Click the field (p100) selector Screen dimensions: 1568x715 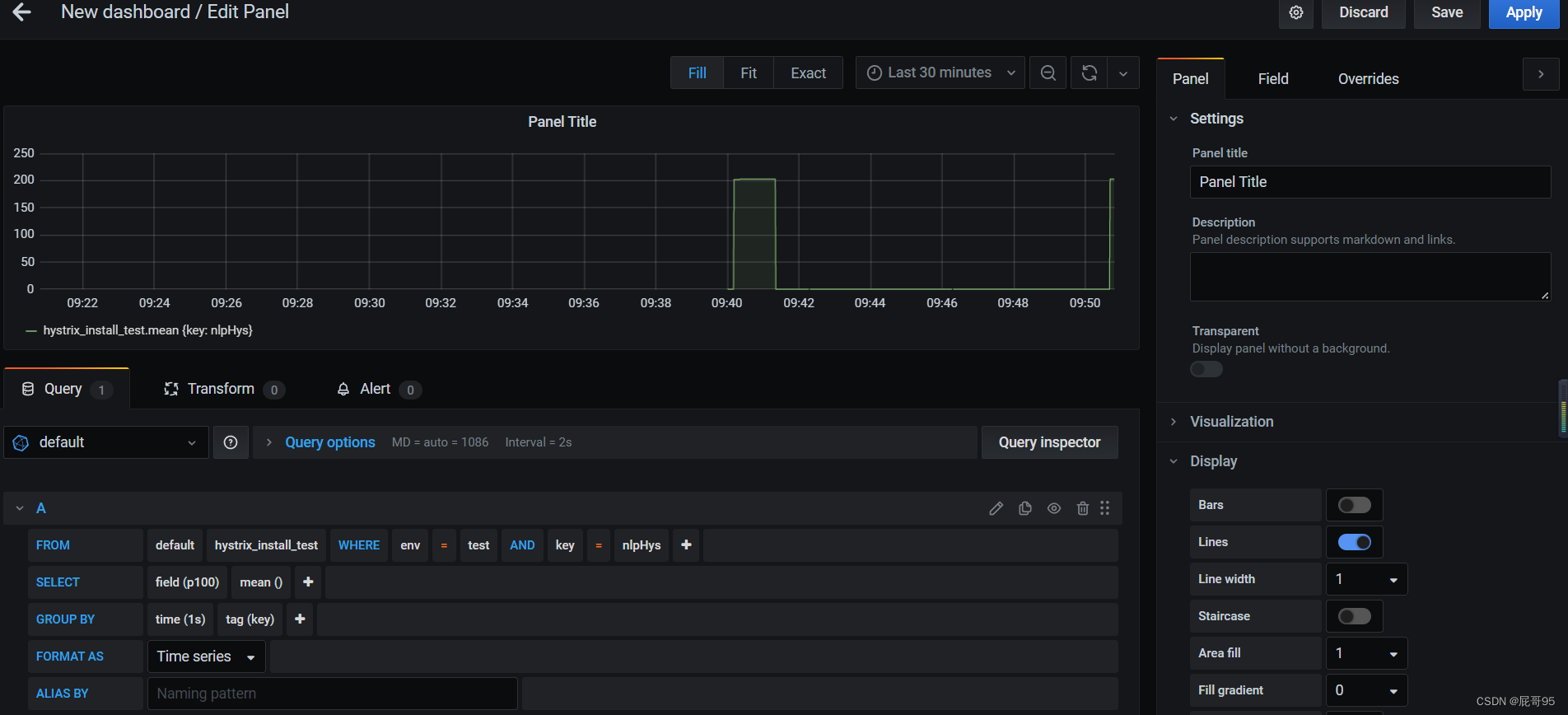click(187, 582)
